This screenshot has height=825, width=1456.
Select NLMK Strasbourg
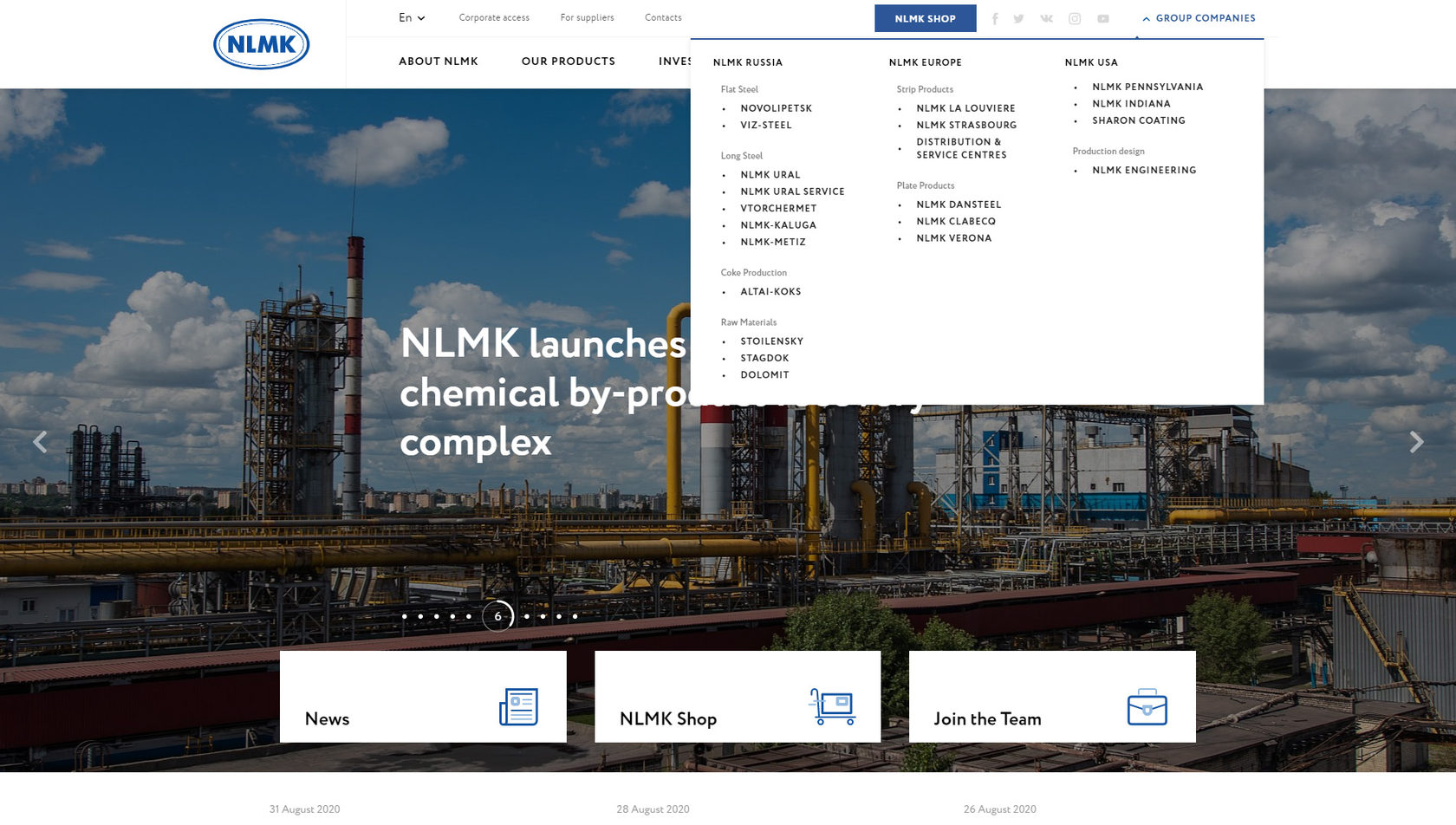tap(966, 125)
